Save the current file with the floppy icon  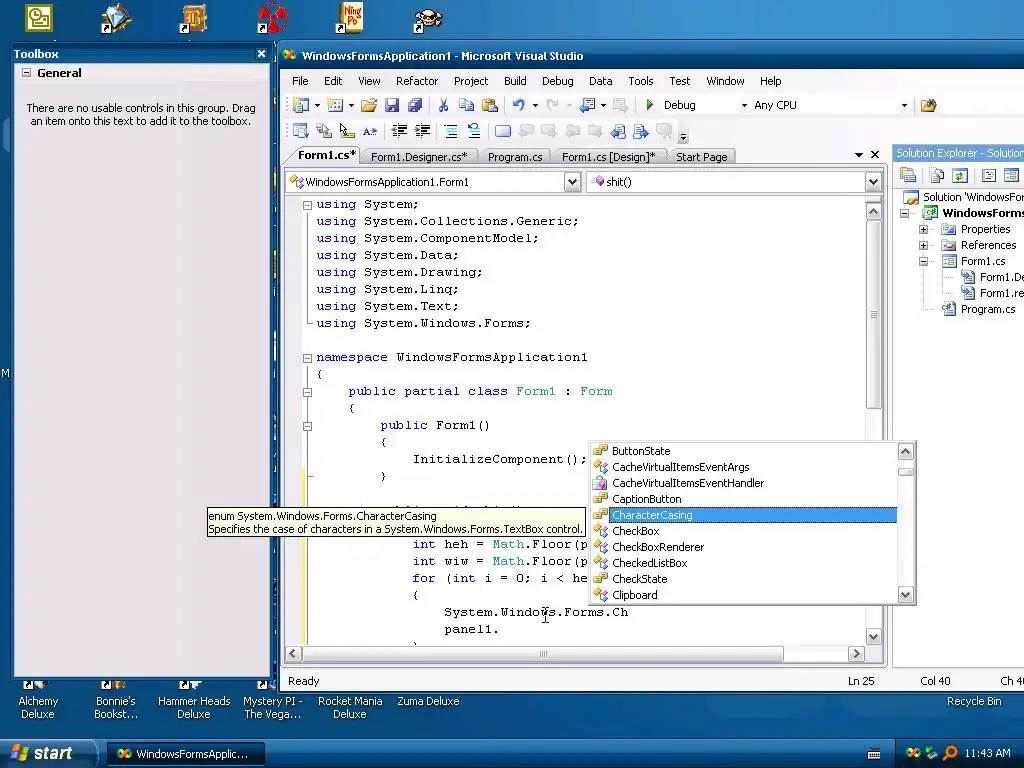click(391, 105)
